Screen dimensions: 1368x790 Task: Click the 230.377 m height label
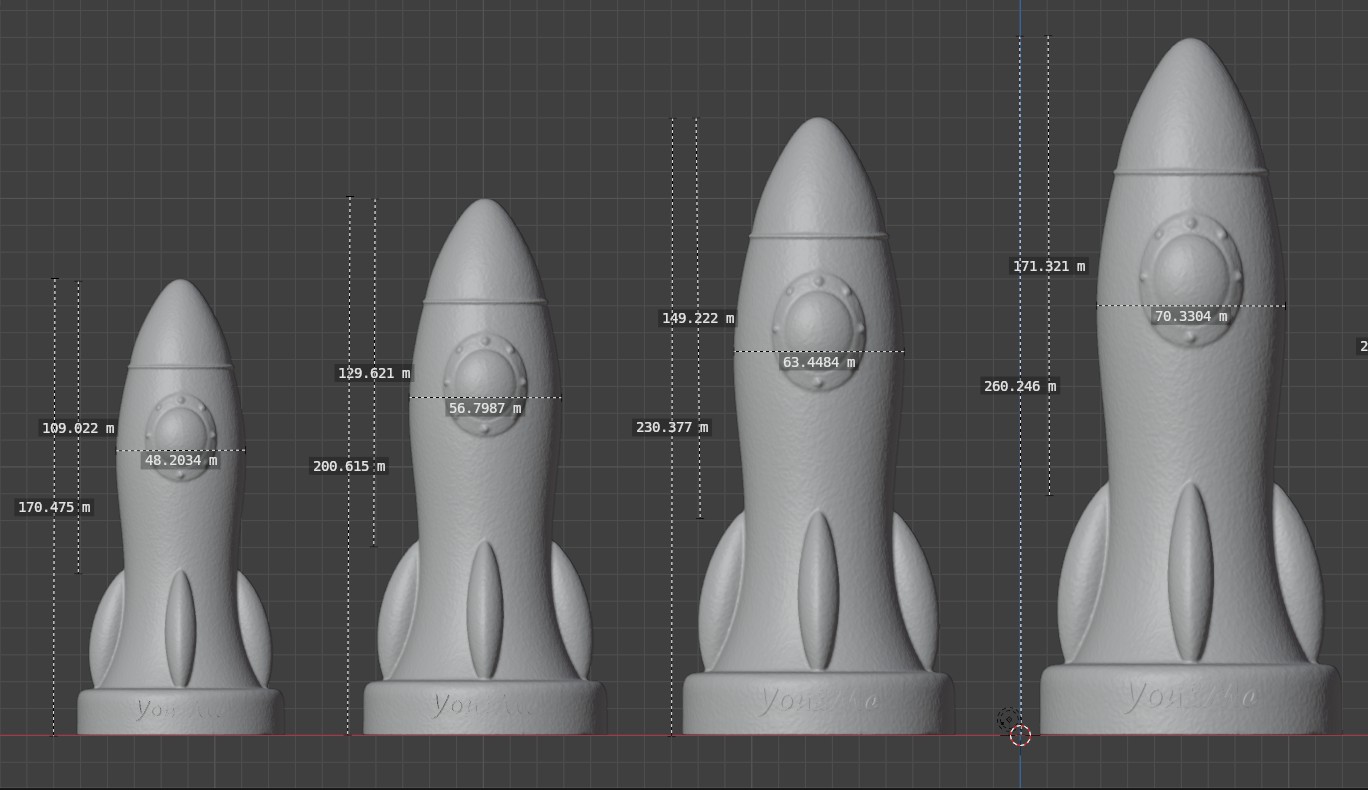pyautogui.click(x=672, y=427)
